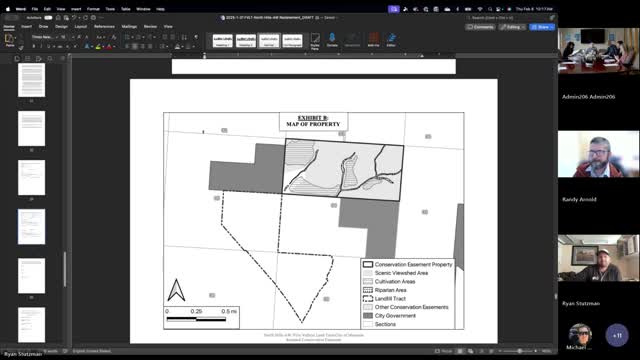This screenshot has height=360, width=640.
Task: Click the Format Painter brush icon
Action: pyautogui.click(x=21, y=47)
